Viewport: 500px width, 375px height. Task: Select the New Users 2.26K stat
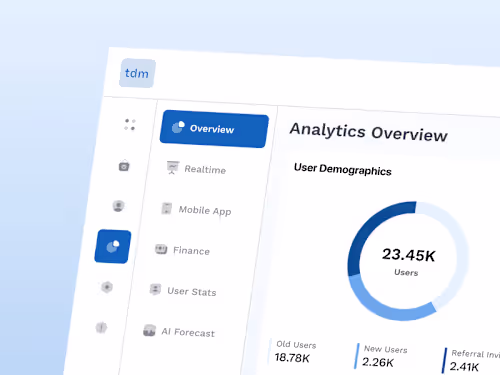(383, 356)
